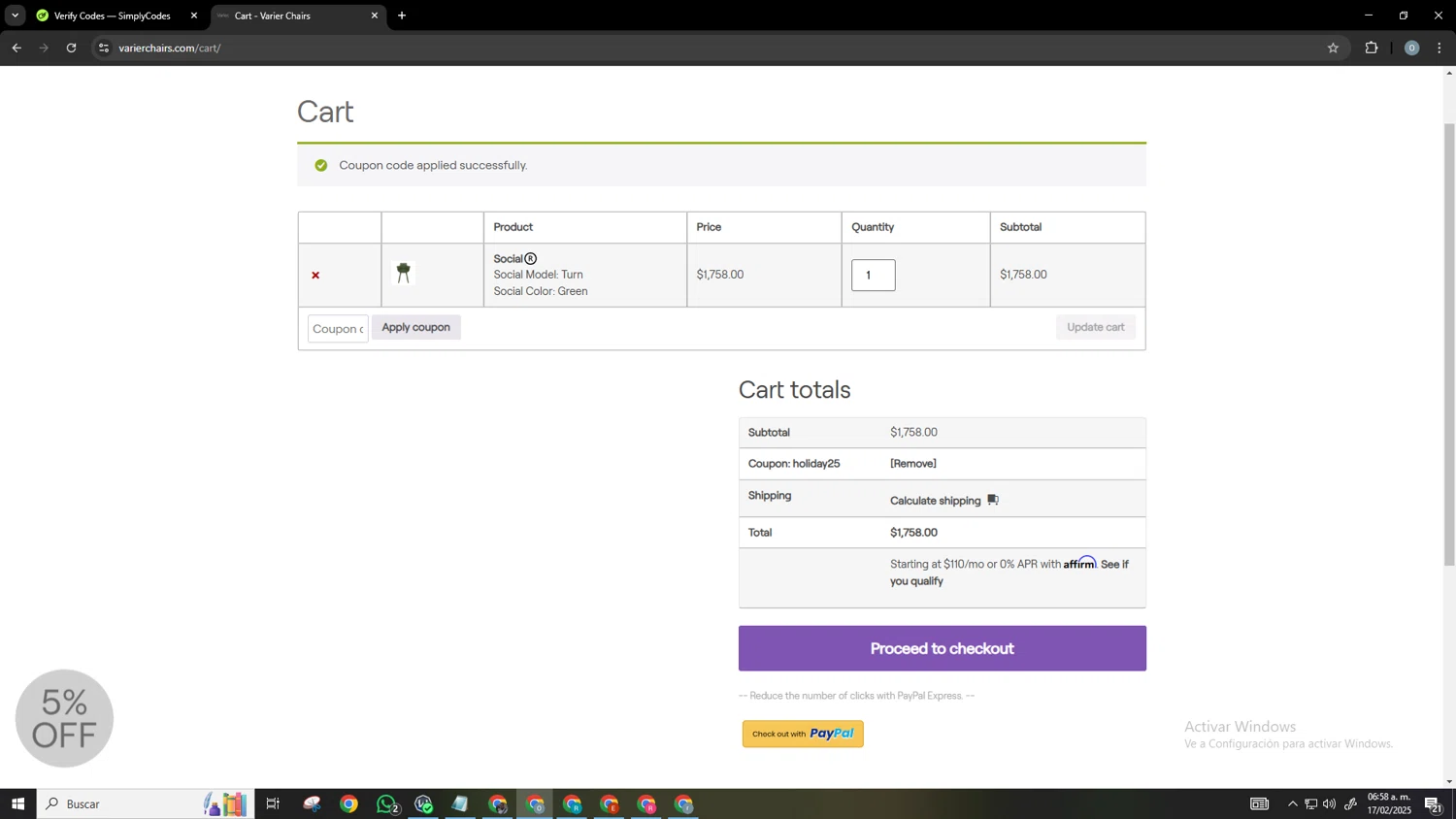
Task: Open WhatsApp taskbar icon
Action: click(x=386, y=803)
